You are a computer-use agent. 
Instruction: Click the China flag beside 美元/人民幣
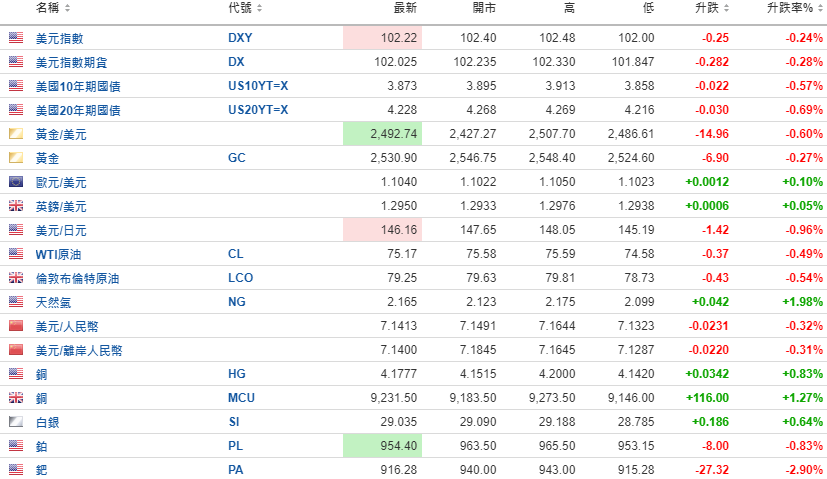[15, 326]
